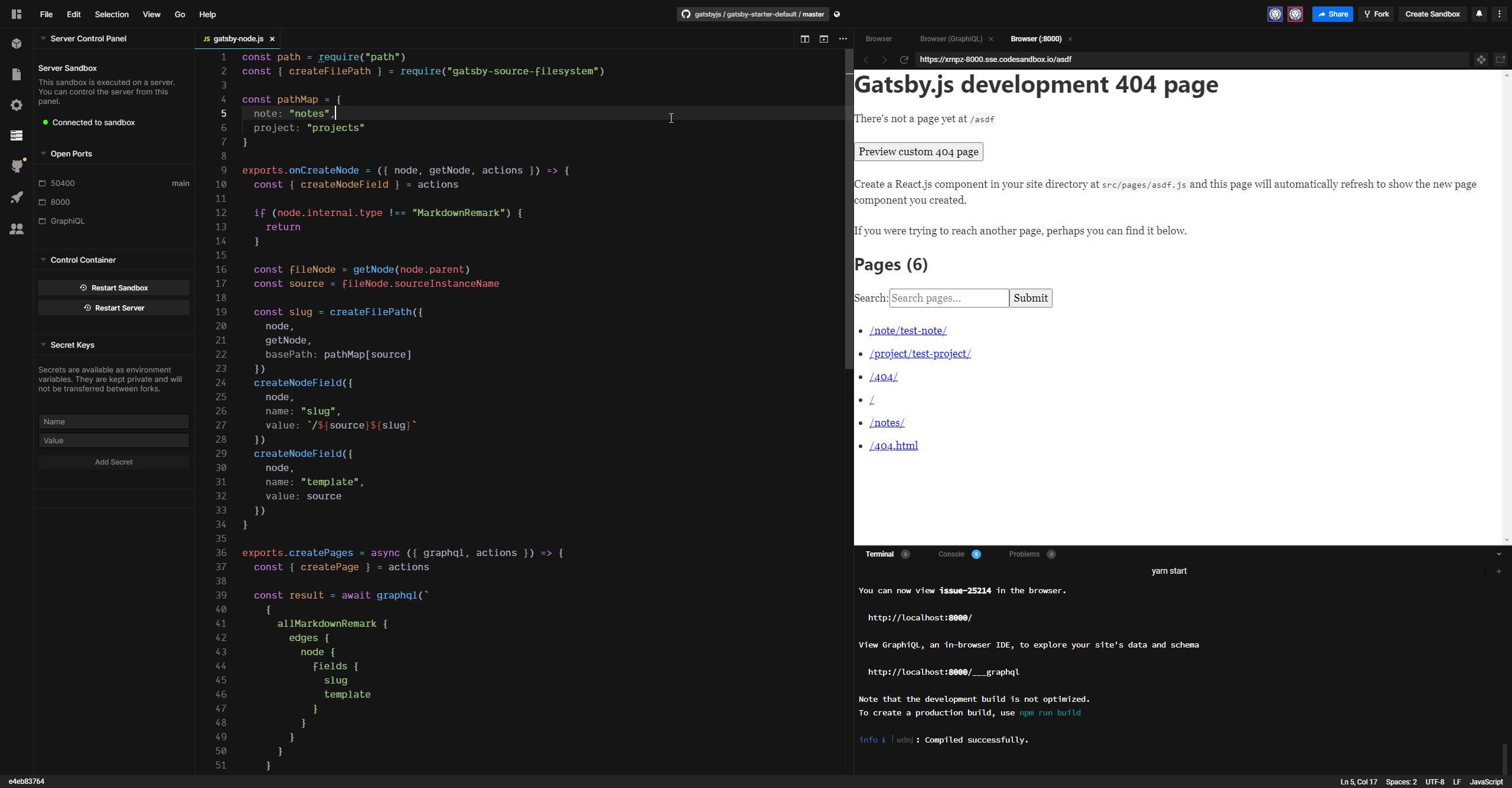Fork the sandbox

(1375, 14)
